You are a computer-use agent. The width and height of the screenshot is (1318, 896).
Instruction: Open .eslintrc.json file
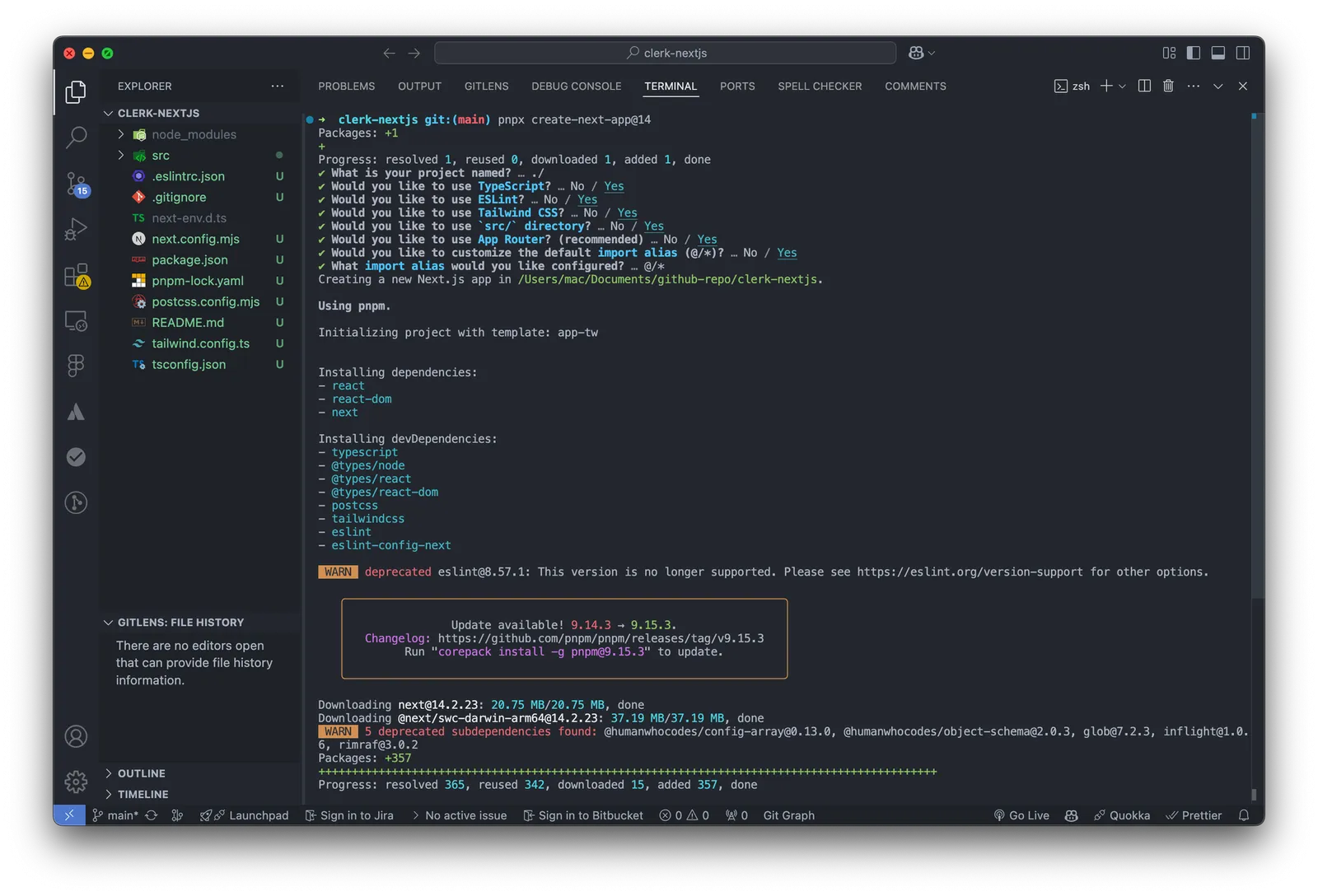click(188, 176)
